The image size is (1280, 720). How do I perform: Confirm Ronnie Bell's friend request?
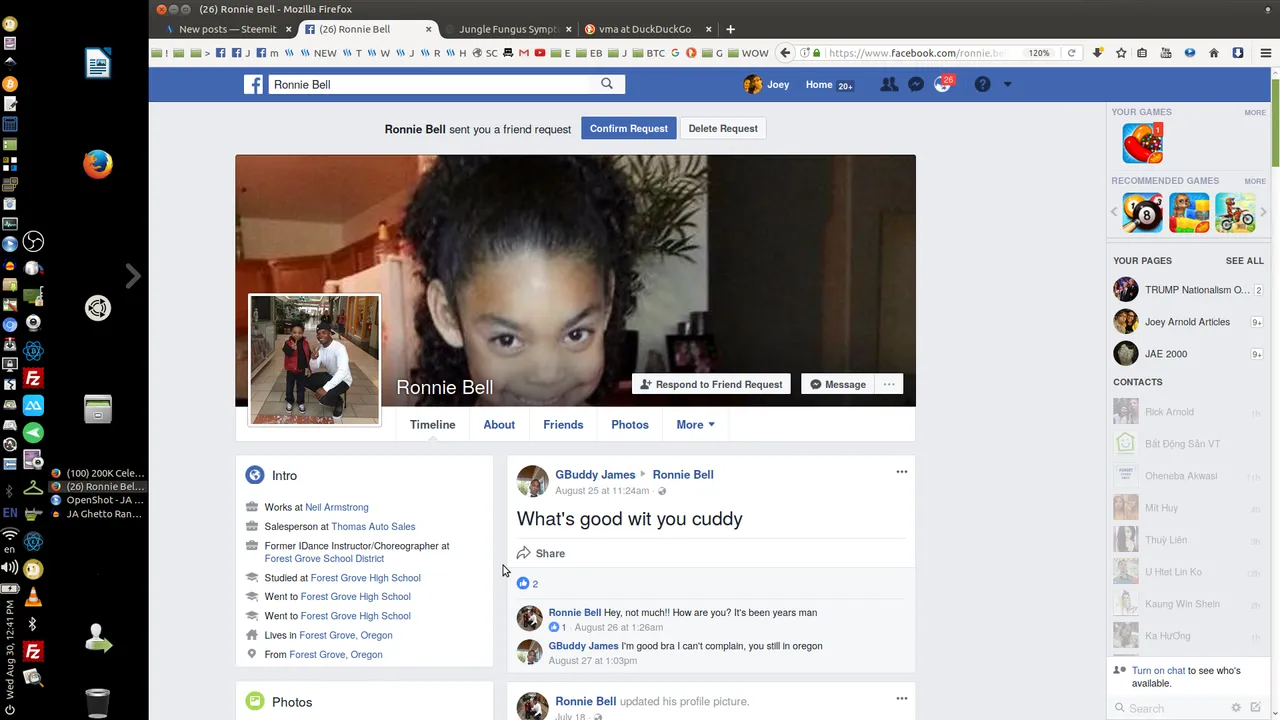(x=629, y=128)
